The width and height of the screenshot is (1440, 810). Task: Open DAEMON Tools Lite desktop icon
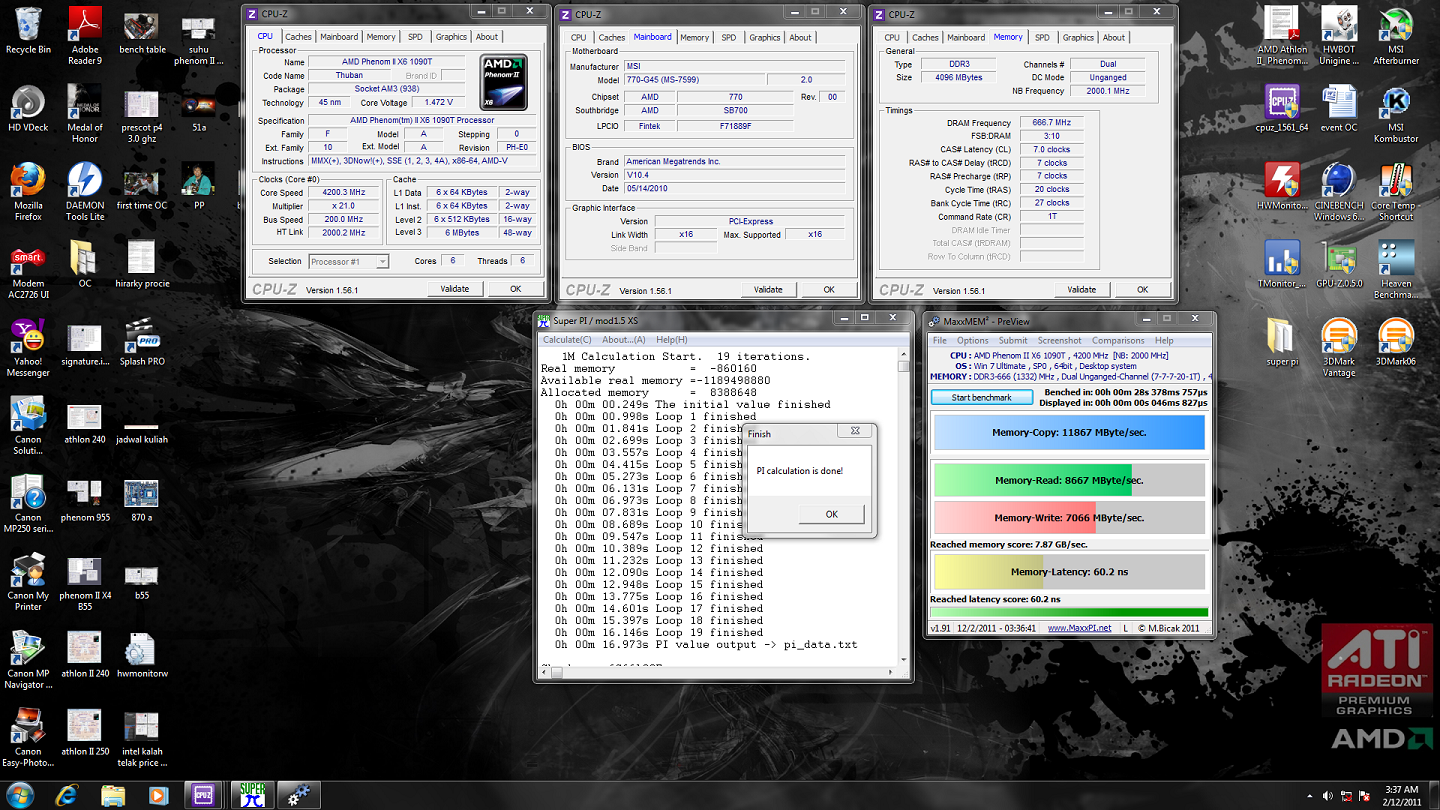click(x=85, y=193)
